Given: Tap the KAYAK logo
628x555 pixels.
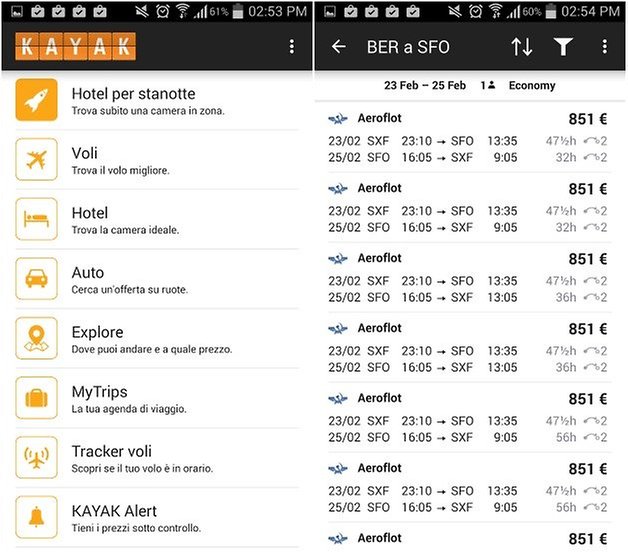Looking at the screenshot, I should click(76, 46).
